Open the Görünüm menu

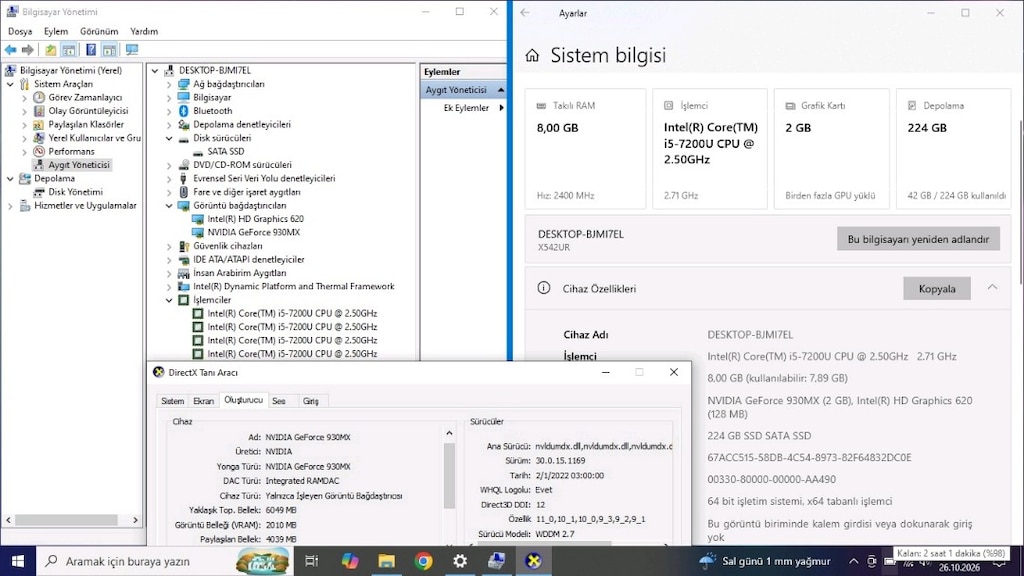point(99,31)
